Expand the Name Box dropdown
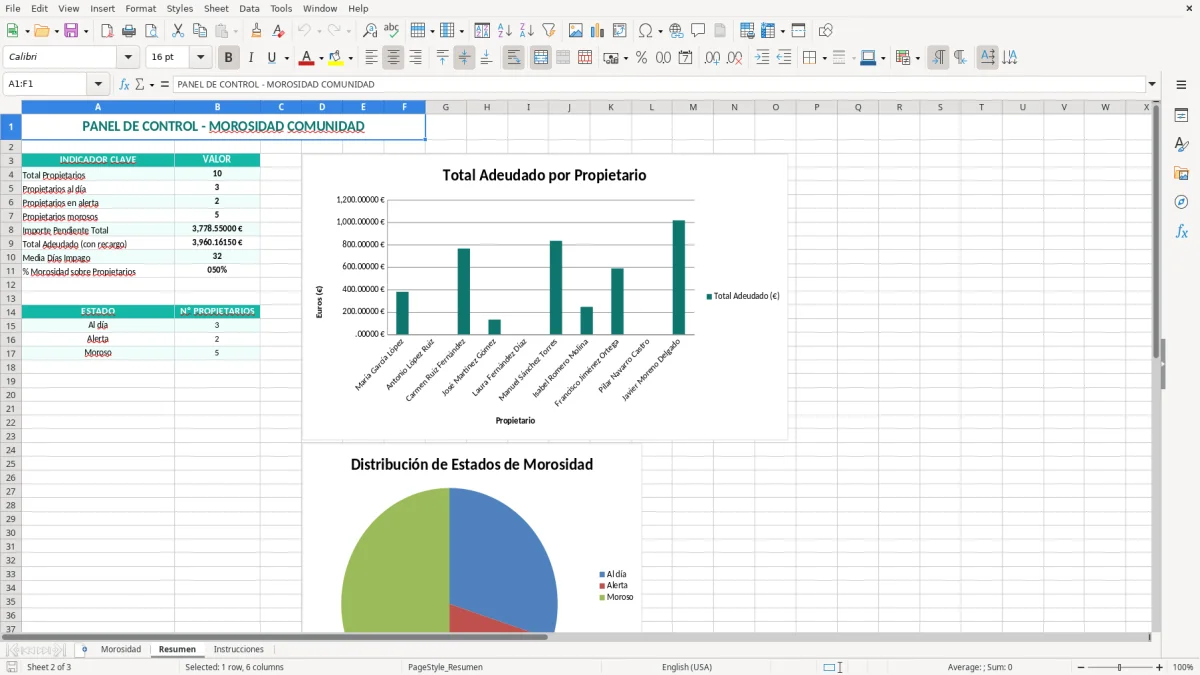This screenshot has height=675, width=1200. pyautogui.click(x=98, y=85)
